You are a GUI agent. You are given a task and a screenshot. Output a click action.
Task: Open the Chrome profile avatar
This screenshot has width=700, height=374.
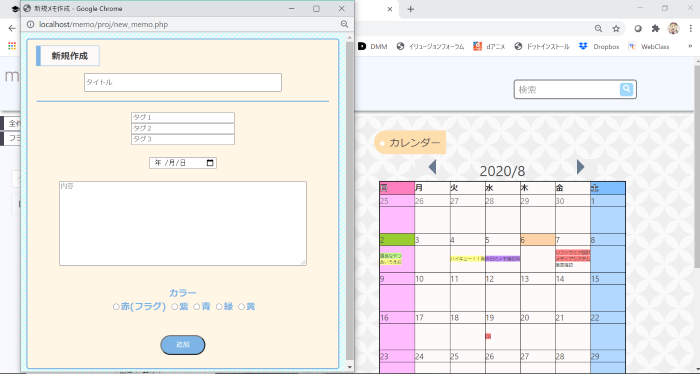coord(673,29)
